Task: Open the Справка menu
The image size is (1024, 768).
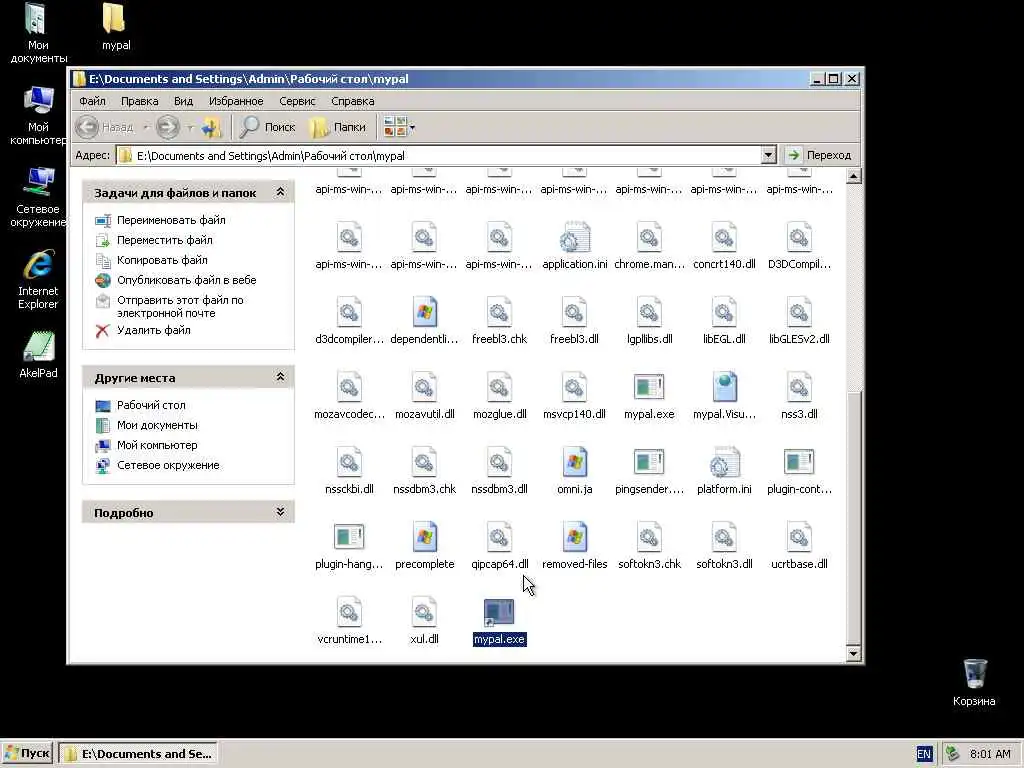Action: tap(352, 101)
